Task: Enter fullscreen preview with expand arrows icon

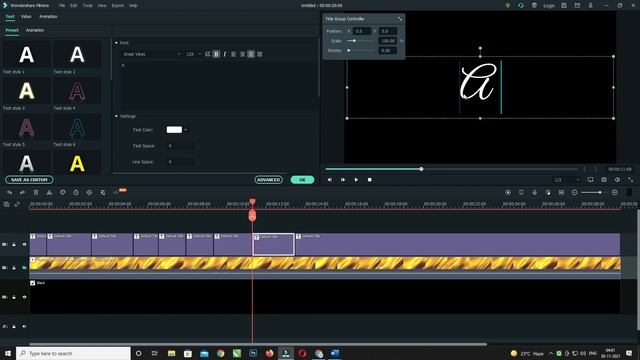Action: pos(631,180)
